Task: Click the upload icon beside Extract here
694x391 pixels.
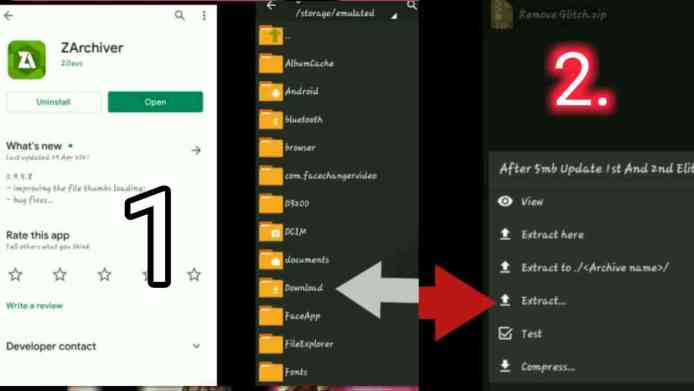Action: coord(505,234)
